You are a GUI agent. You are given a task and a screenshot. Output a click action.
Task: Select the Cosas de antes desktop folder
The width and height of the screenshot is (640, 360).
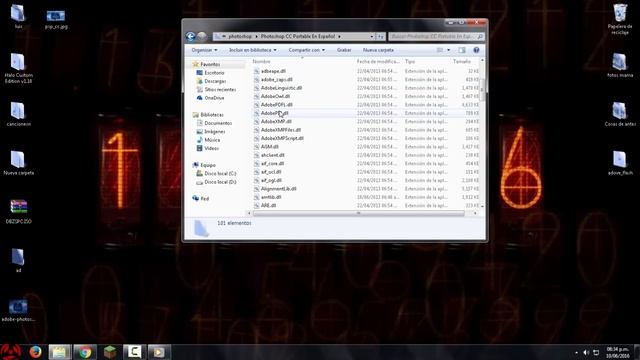[620, 114]
